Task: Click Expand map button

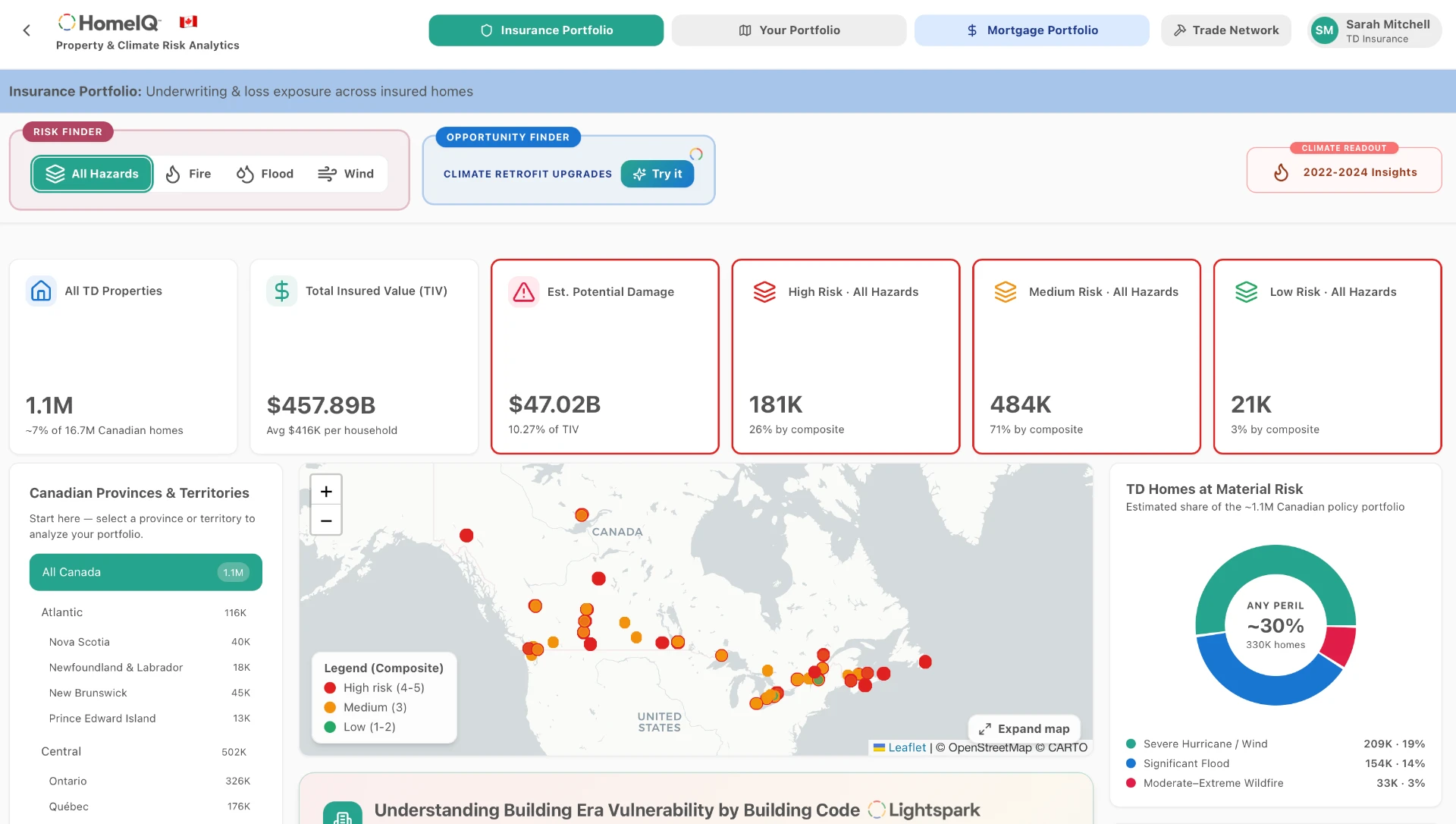Action: click(x=1024, y=728)
